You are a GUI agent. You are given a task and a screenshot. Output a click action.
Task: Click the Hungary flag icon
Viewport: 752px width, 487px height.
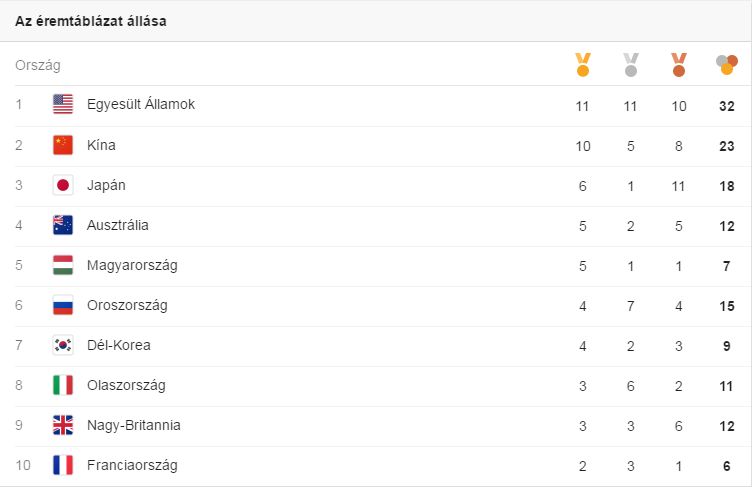pyautogui.click(x=63, y=265)
